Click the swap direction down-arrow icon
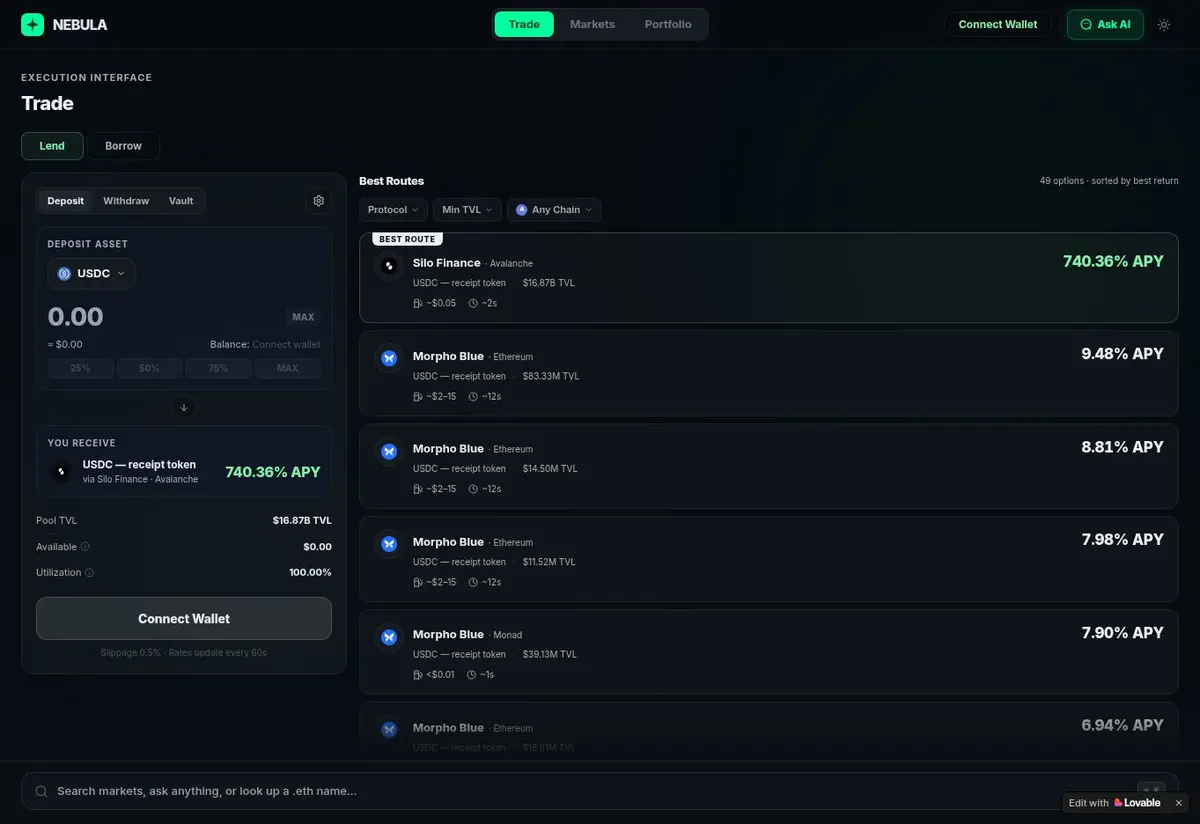The width and height of the screenshot is (1200, 824). [x=184, y=407]
